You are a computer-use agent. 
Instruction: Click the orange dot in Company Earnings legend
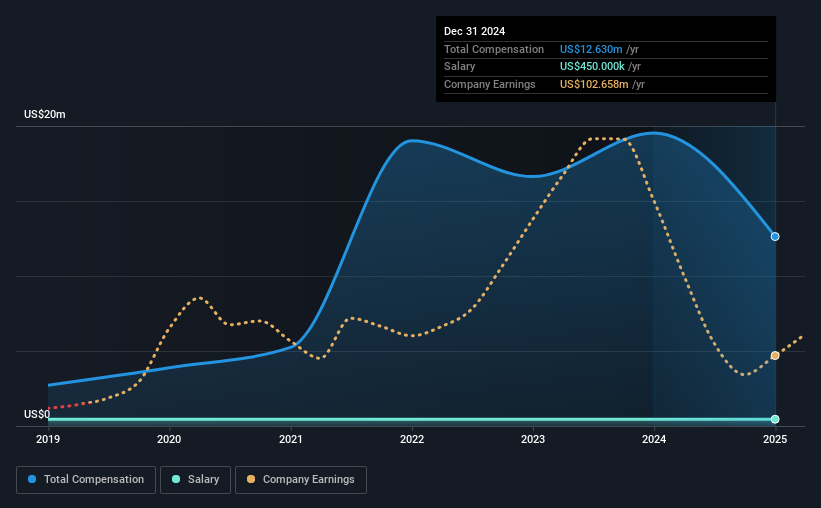click(251, 479)
